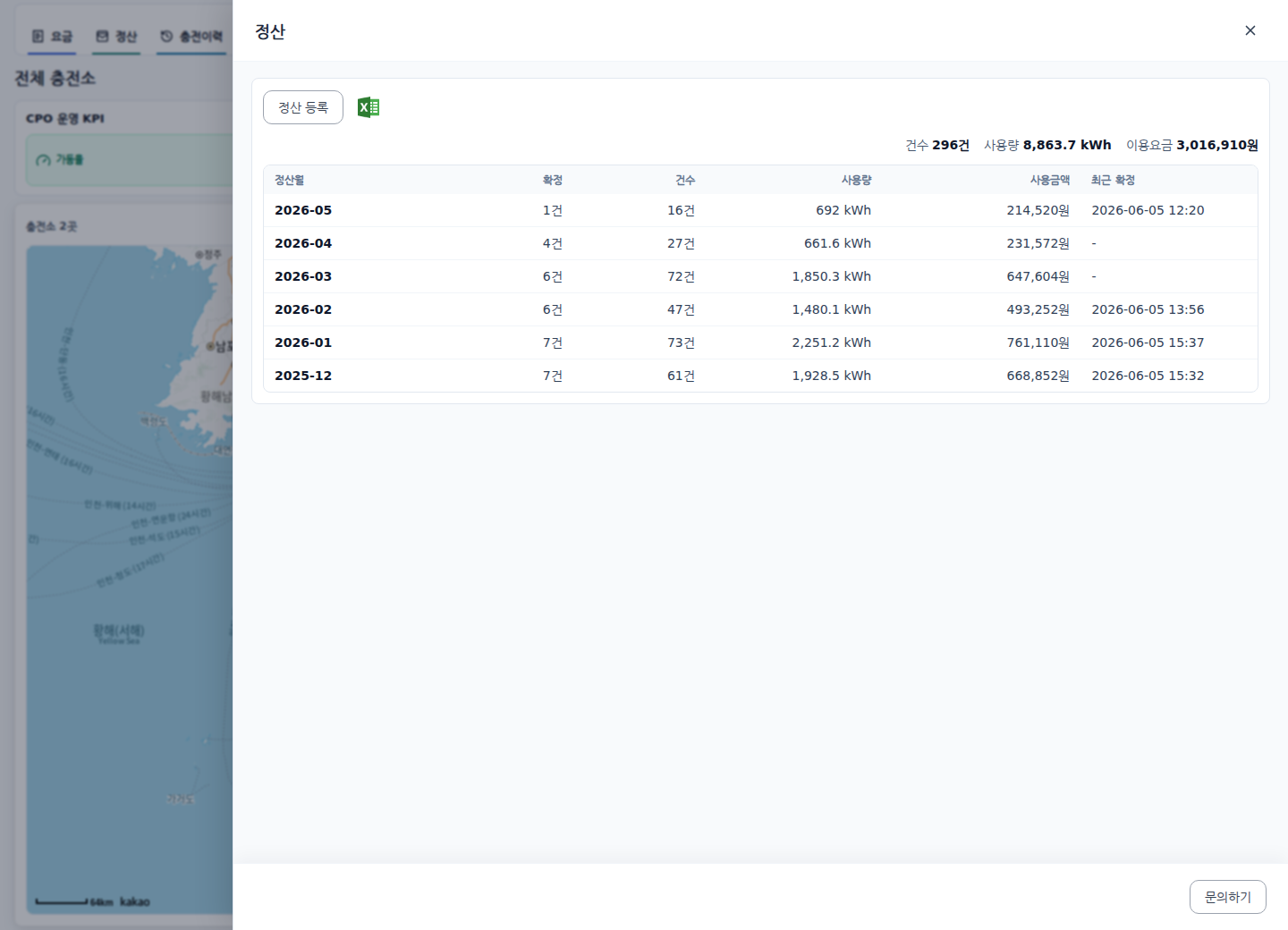This screenshot has height=930, width=1288.
Task: Click the 493,252원 amount cell
Action: (x=1038, y=309)
